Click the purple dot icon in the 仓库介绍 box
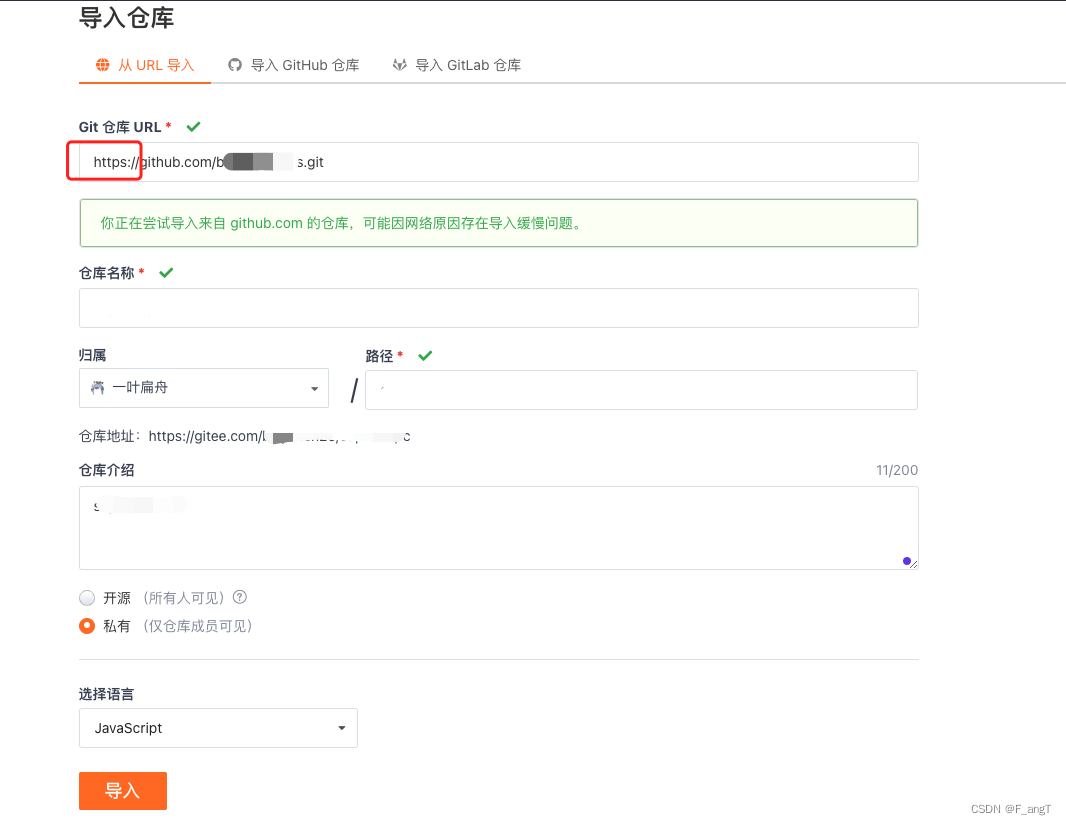Viewport: 1066px width, 825px height. pyautogui.click(x=907, y=561)
